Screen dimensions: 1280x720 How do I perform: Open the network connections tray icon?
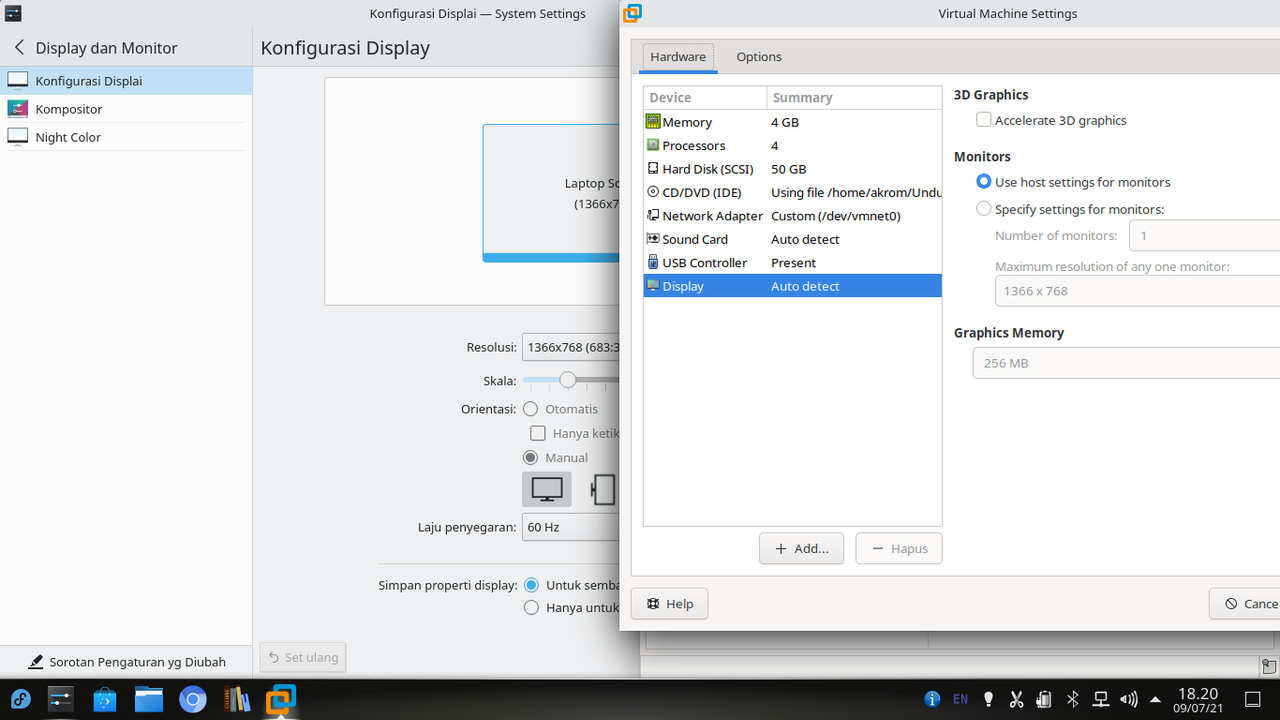click(1100, 699)
